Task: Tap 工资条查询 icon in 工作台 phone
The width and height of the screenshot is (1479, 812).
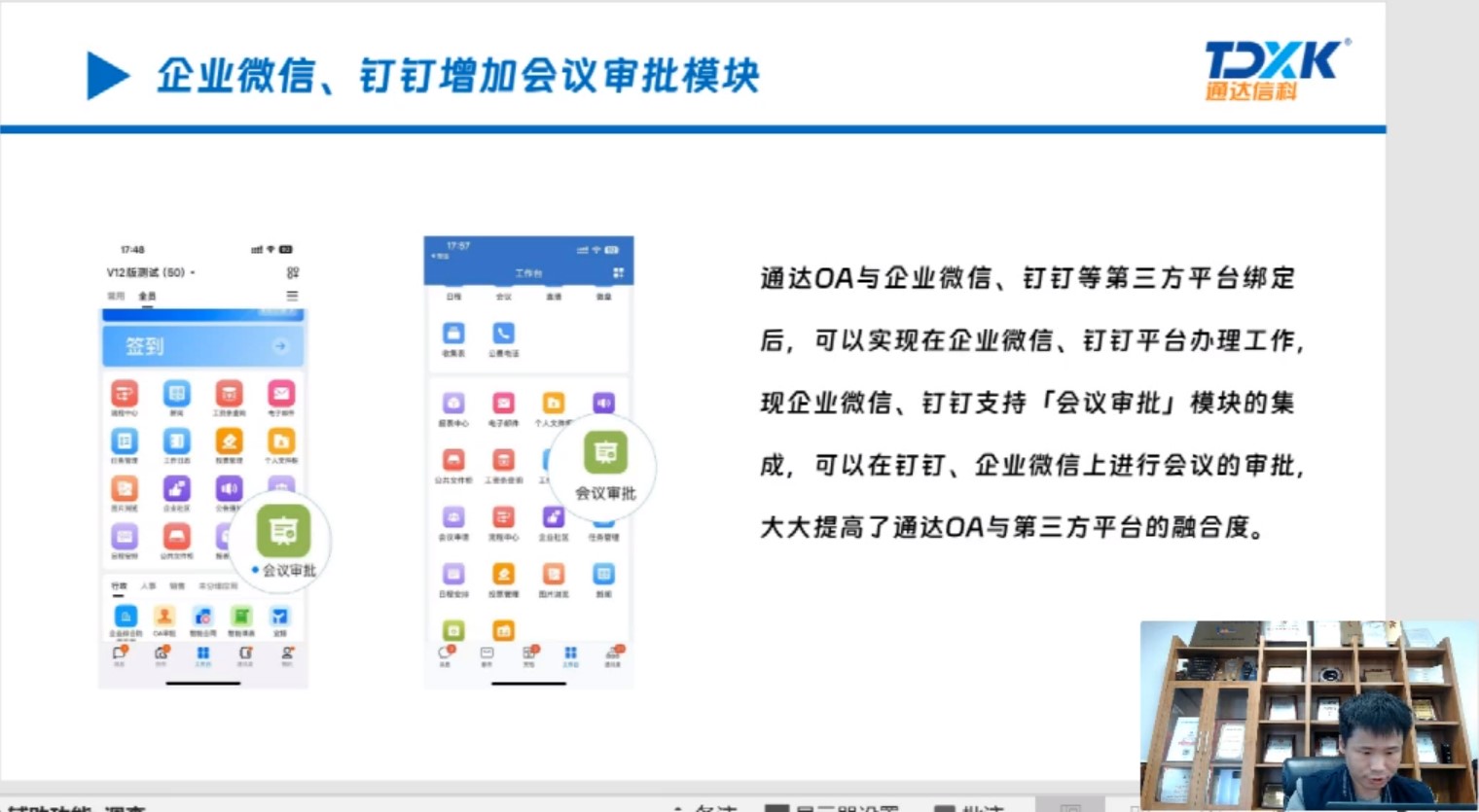Action: (503, 460)
